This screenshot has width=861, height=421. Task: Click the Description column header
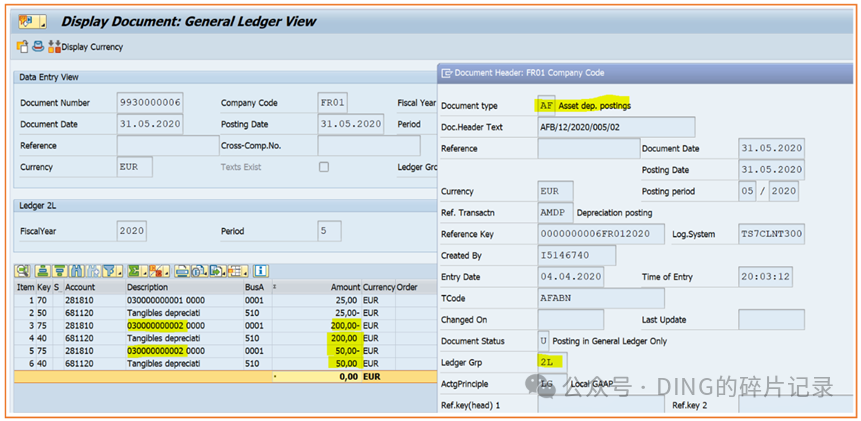point(184,287)
